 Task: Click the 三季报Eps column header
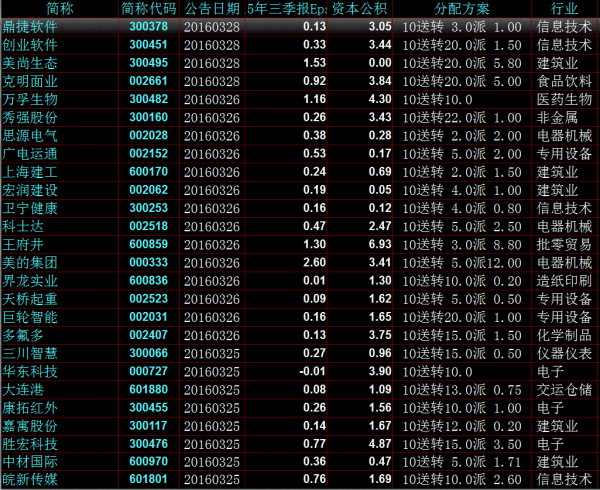(286, 9)
